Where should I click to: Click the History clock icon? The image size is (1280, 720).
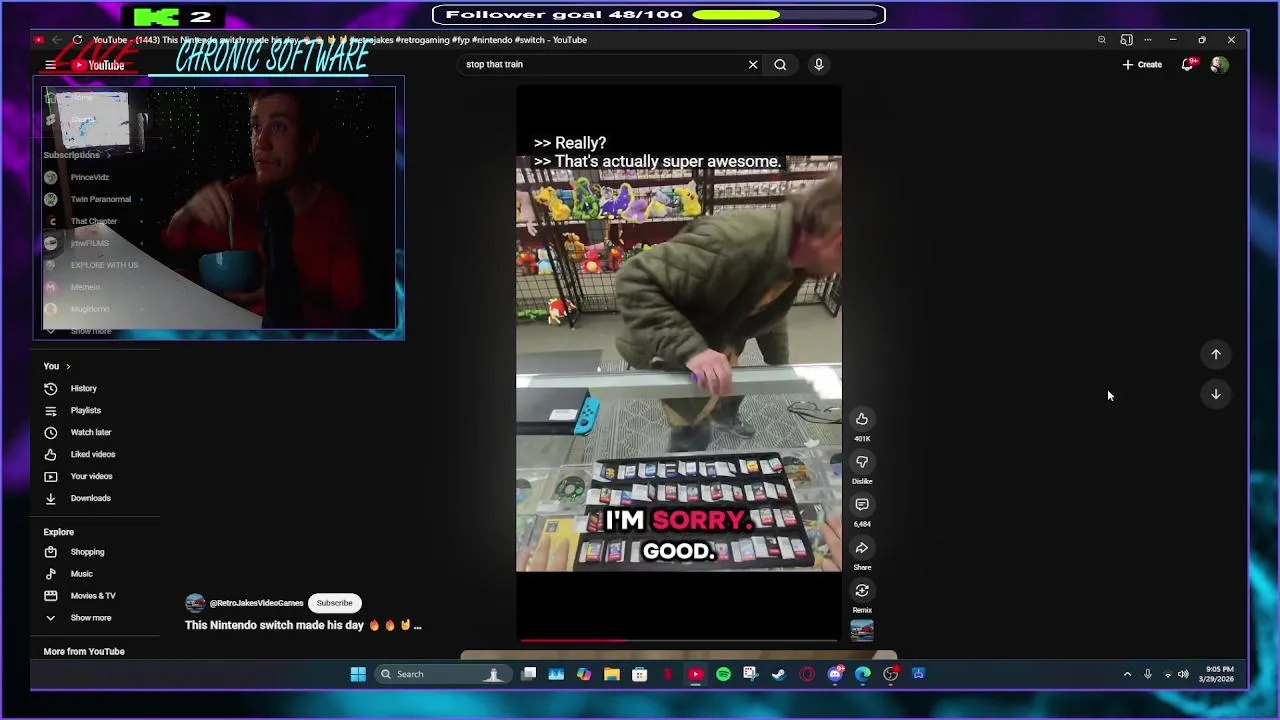coord(50,388)
